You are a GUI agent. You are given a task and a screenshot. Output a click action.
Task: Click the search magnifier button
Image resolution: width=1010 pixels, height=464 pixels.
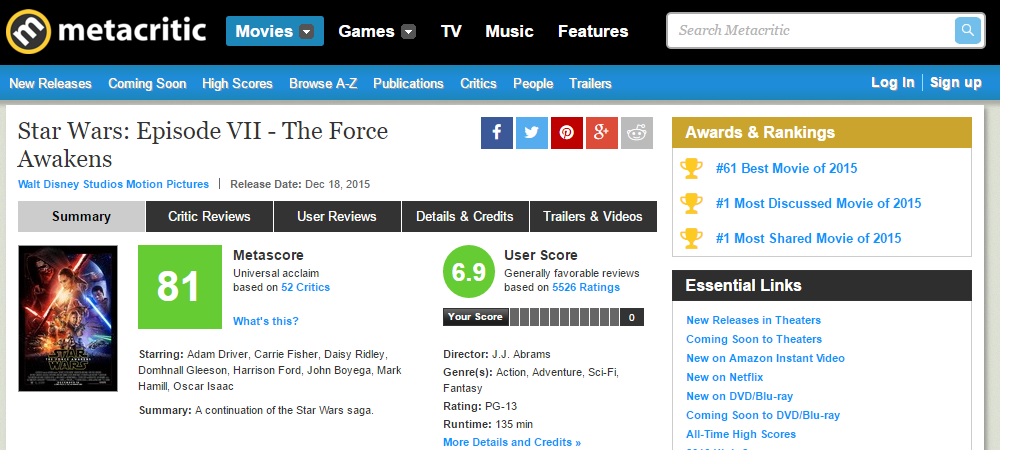[967, 30]
